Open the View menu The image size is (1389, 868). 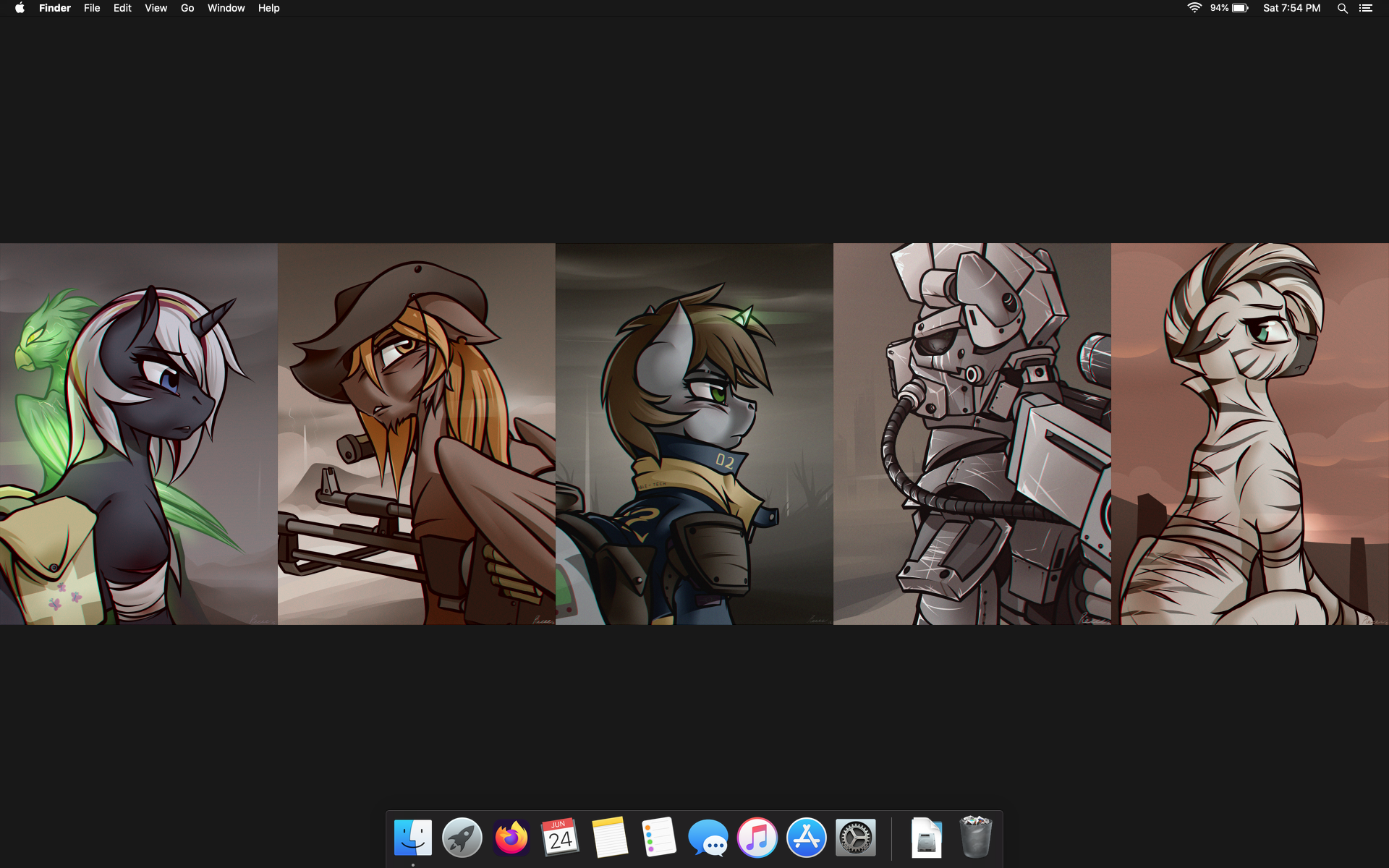(156, 8)
